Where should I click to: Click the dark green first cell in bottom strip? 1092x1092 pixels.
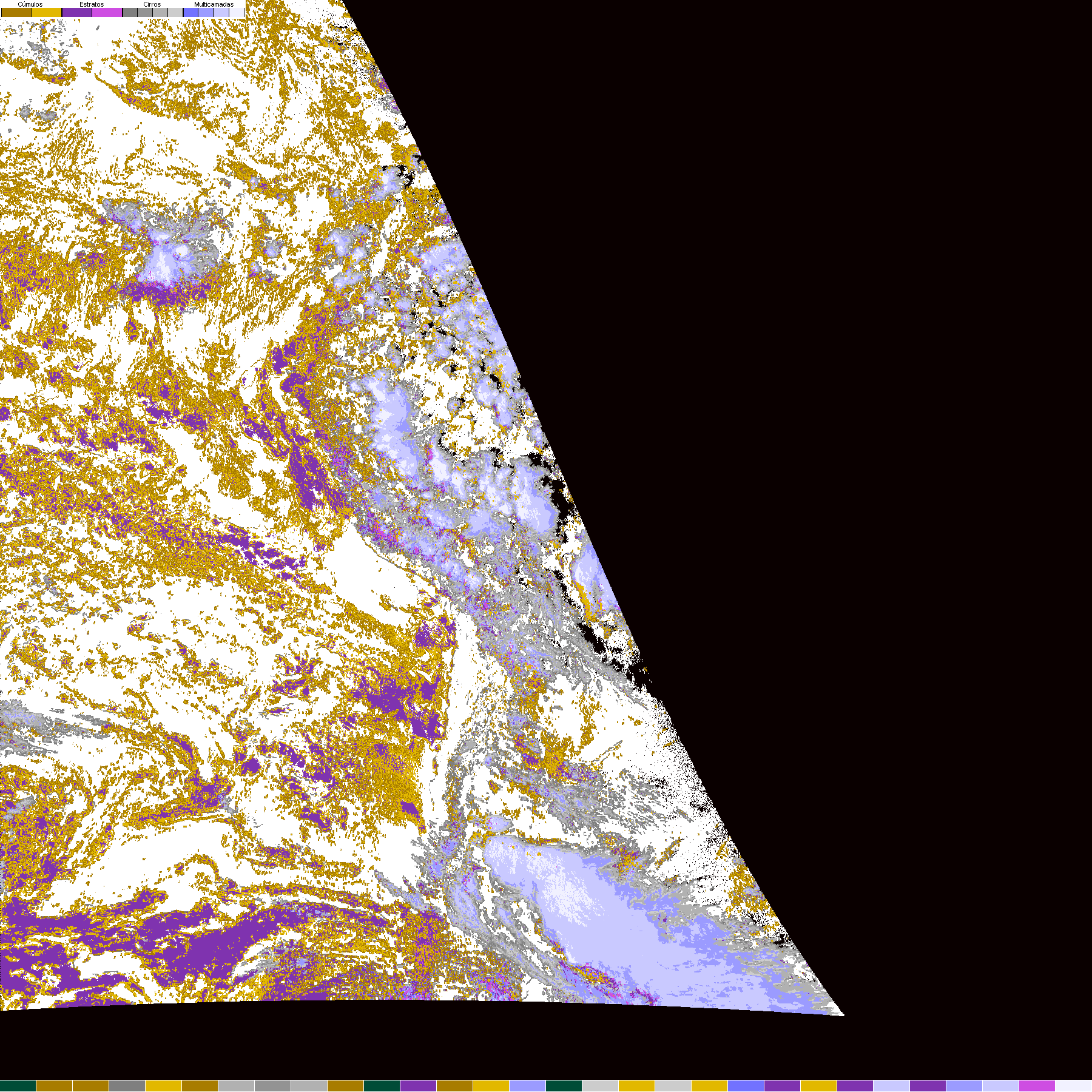coord(18,1086)
